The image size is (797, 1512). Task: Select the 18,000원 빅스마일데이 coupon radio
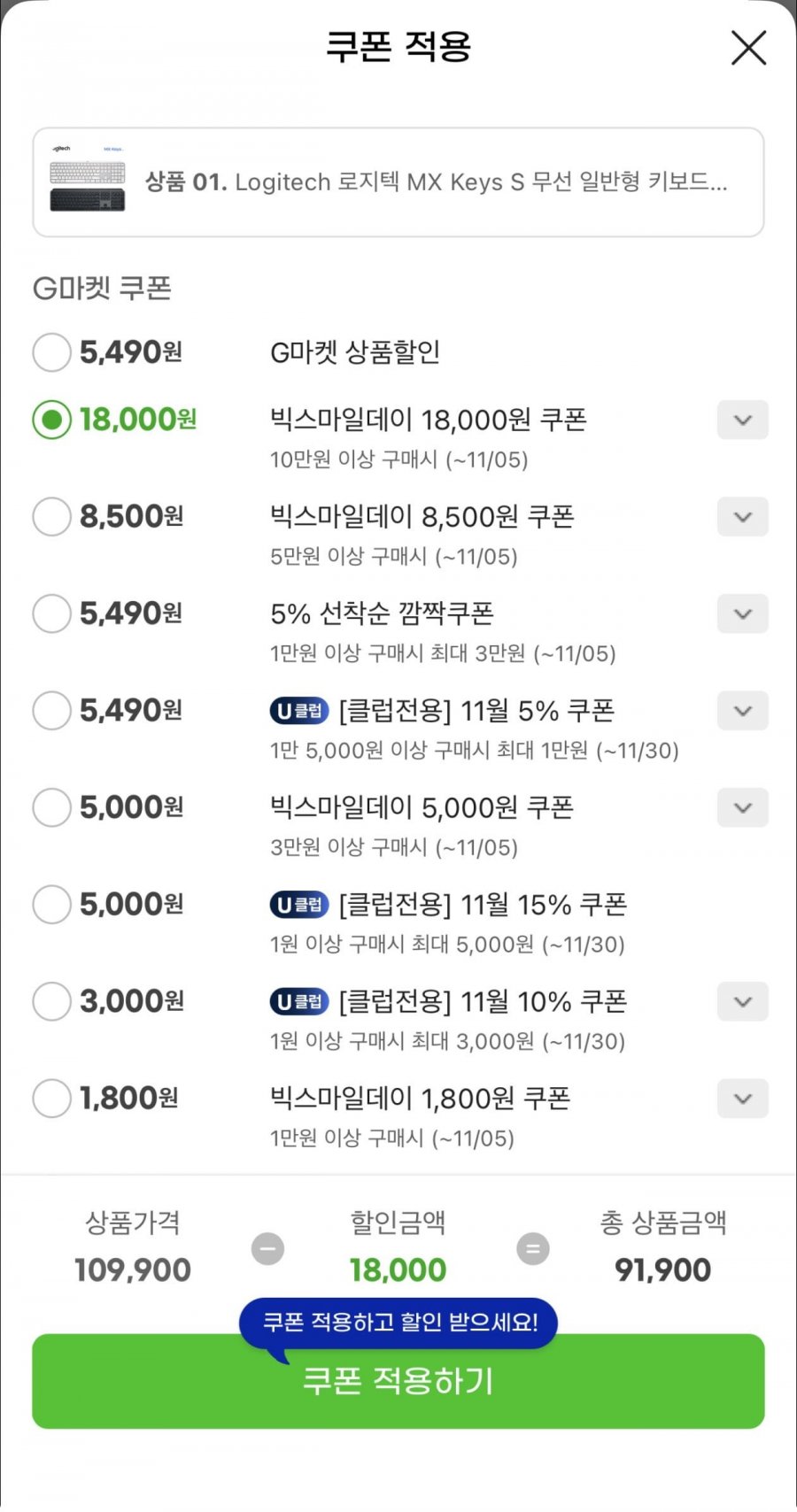point(51,420)
